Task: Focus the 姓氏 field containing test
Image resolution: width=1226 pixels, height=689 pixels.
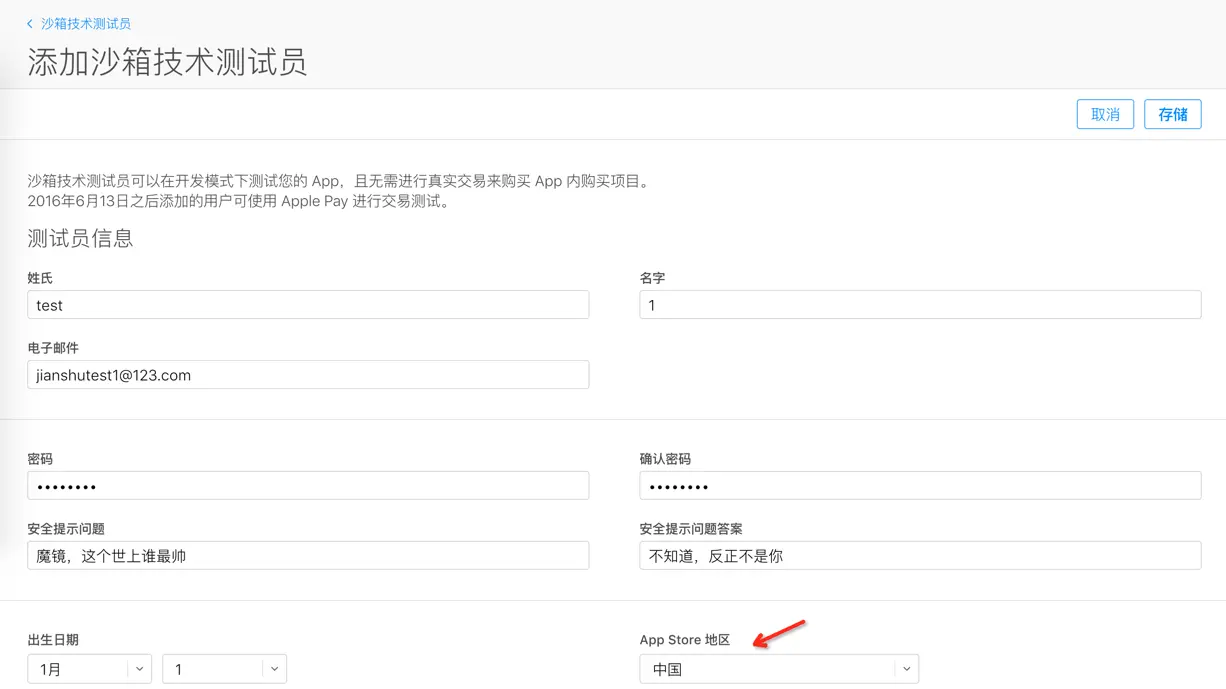Action: click(x=308, y=305)
